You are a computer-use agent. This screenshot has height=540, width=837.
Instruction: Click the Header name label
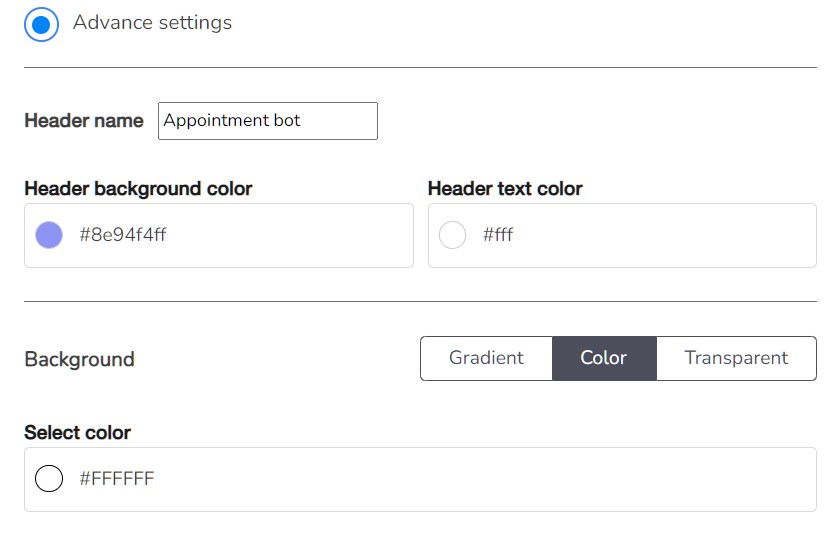coord(84,121)
